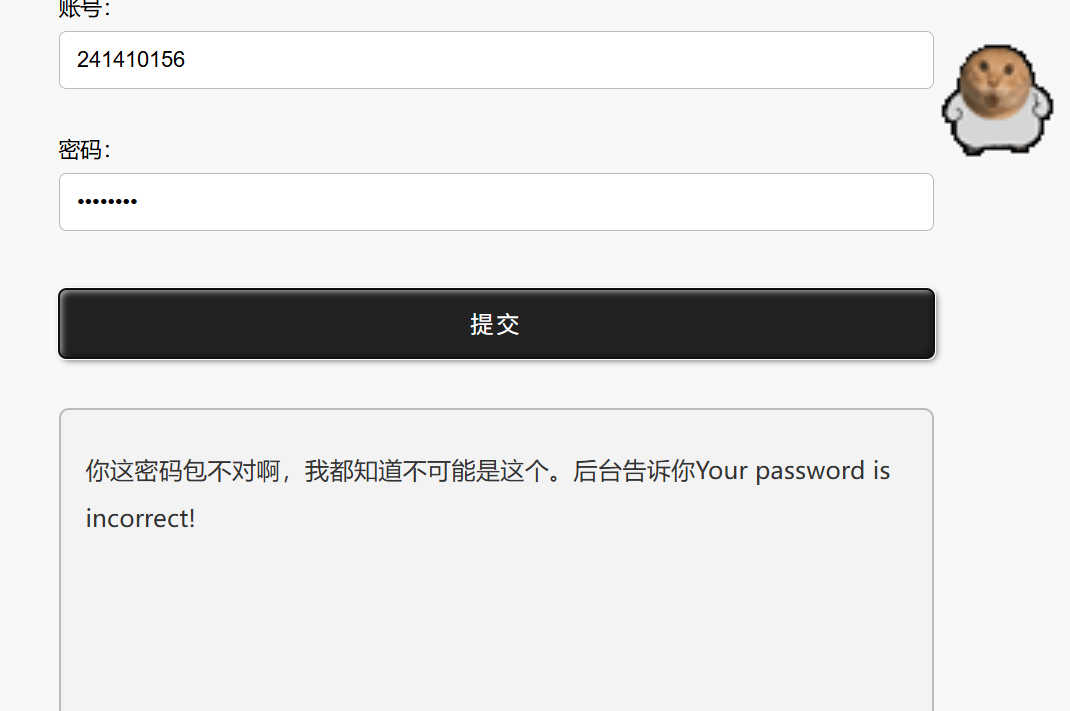Click empty area inside the response box
Image resolution: width=1070 pixels, height=711 pixels.
click(496, 621)
